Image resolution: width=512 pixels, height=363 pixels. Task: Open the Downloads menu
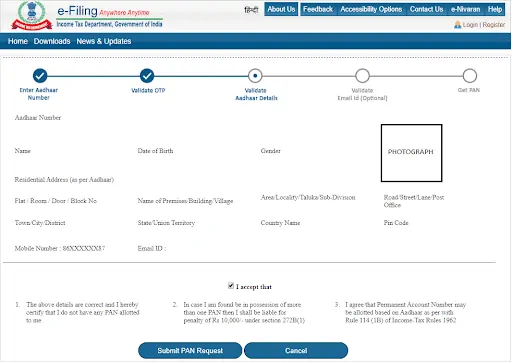pyautogui.click(x=52, y=41)
